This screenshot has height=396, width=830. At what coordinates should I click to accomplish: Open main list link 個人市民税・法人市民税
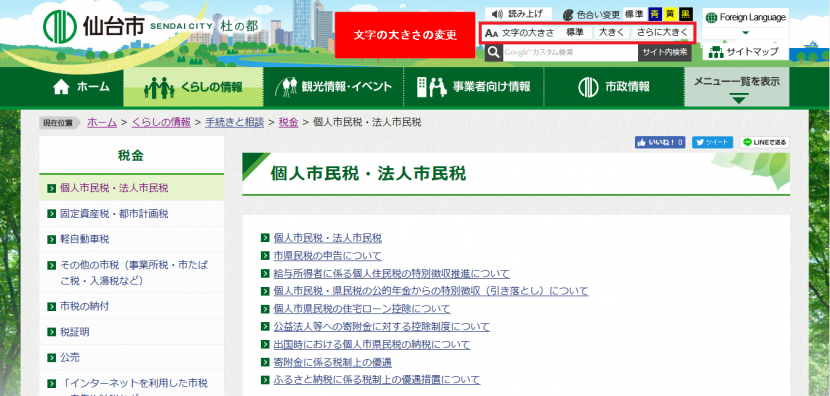coord(328,238)
